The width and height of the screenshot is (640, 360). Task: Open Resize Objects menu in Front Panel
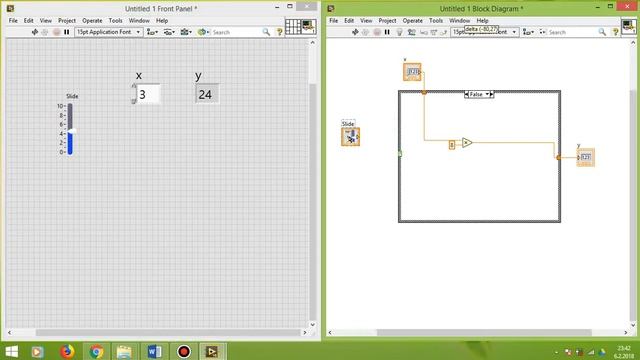(x=186, y=32)
